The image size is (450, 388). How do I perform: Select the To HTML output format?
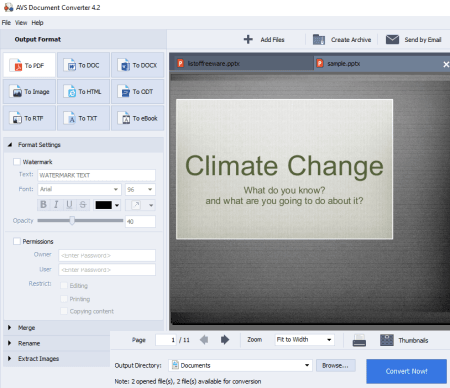83,91
